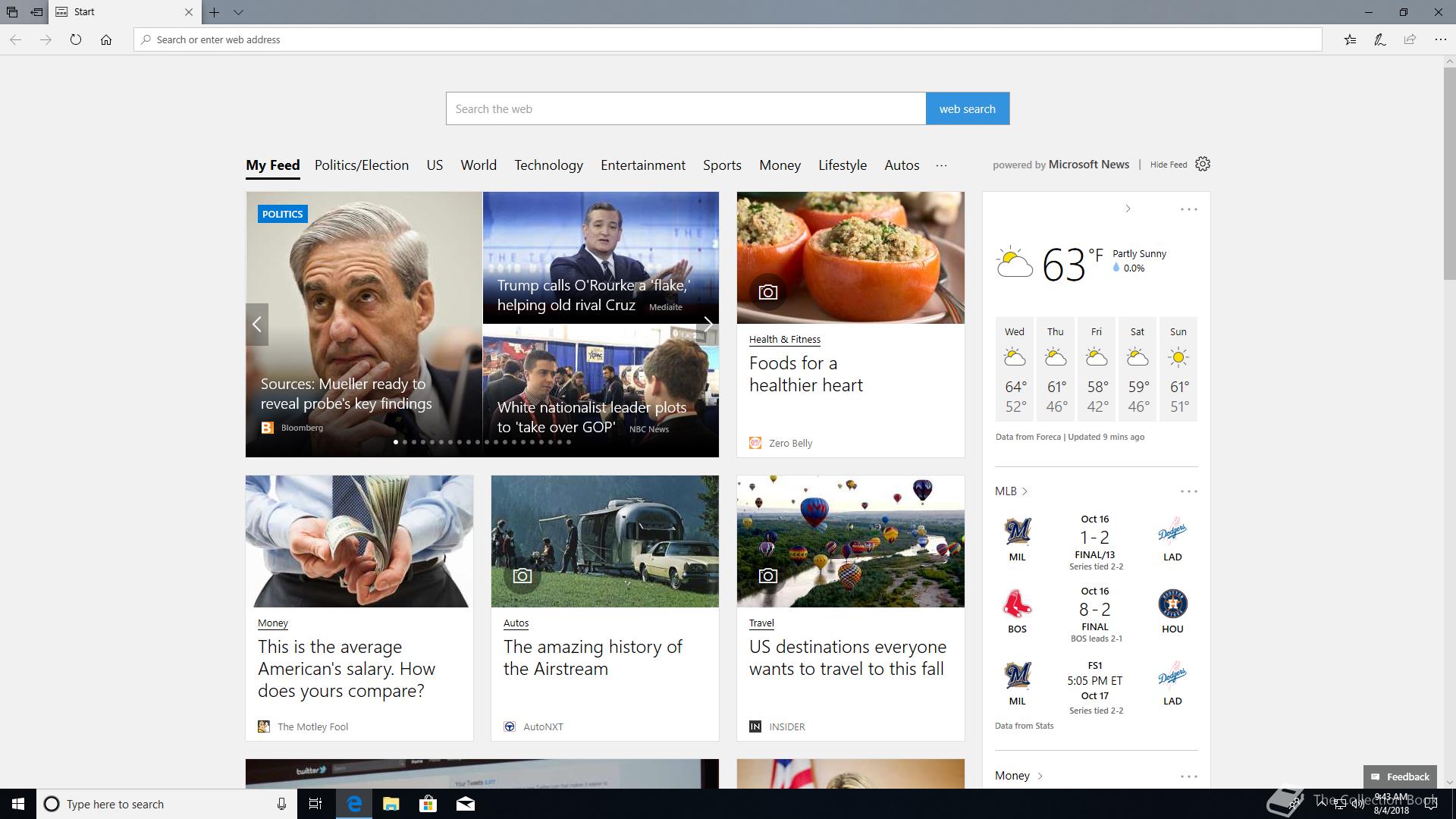
Task: Open Microsoft Store from taskbar
Action: (428, 804)
